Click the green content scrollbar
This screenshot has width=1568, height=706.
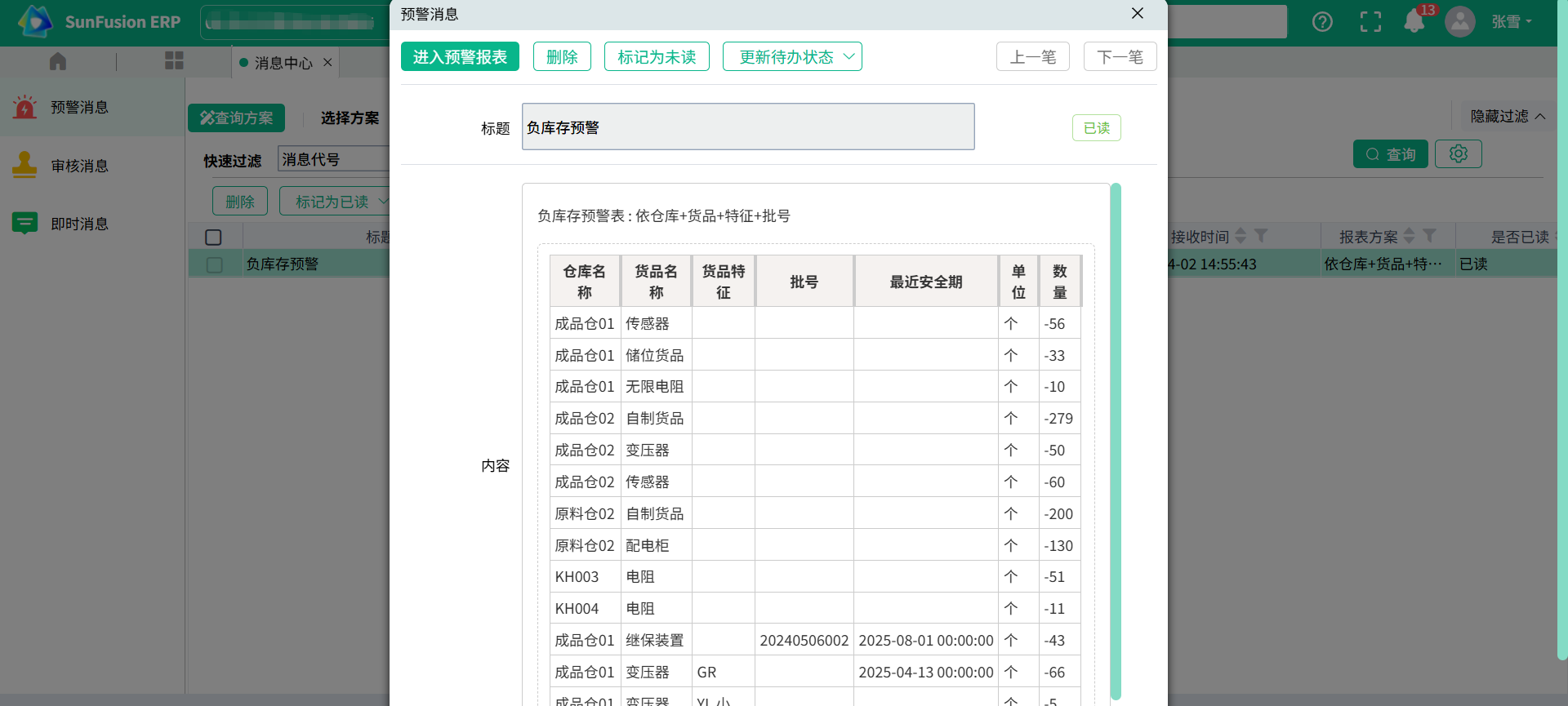point(1116,441)
